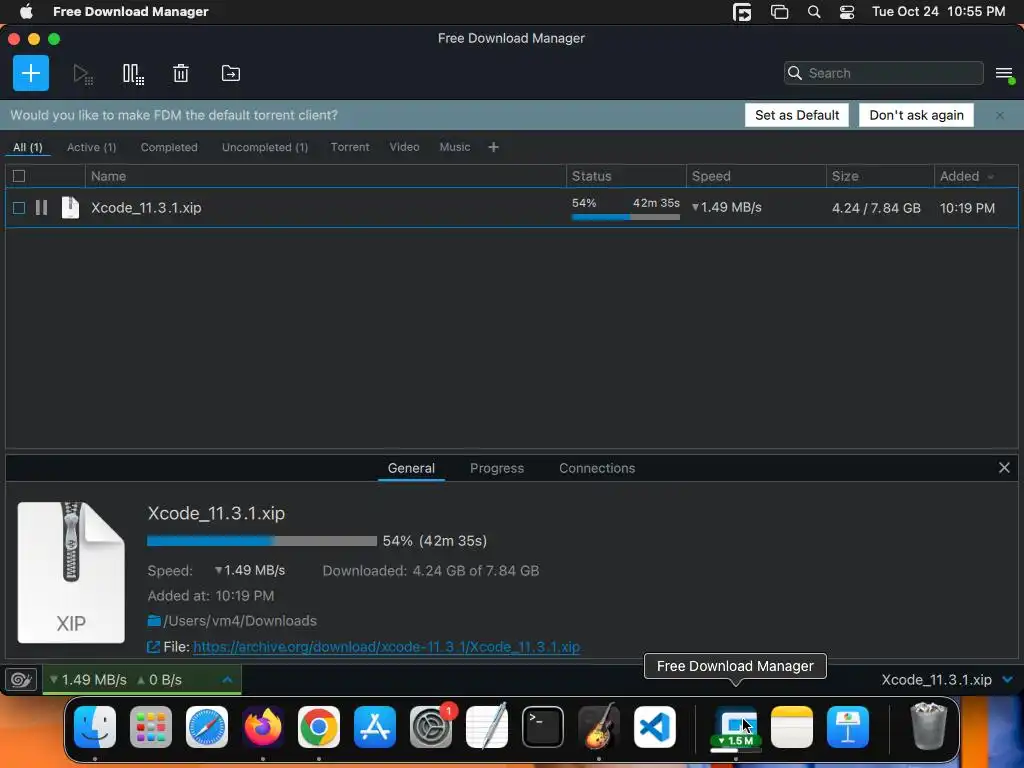Screen dimensions: 1024x768
Task: Open the General details tab
Action: tap(411, 468)
